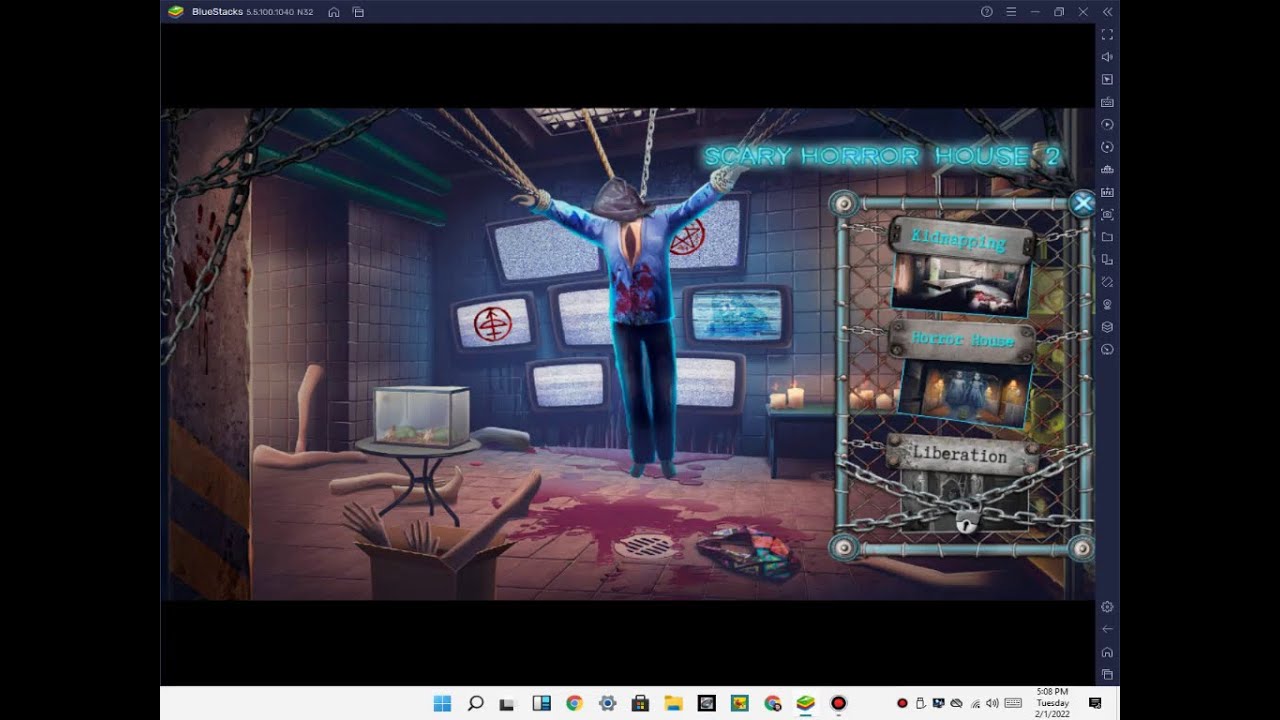Collapse the BlueStacks side toolbar
The image size is (1280, 720).
pos(1107,12)
